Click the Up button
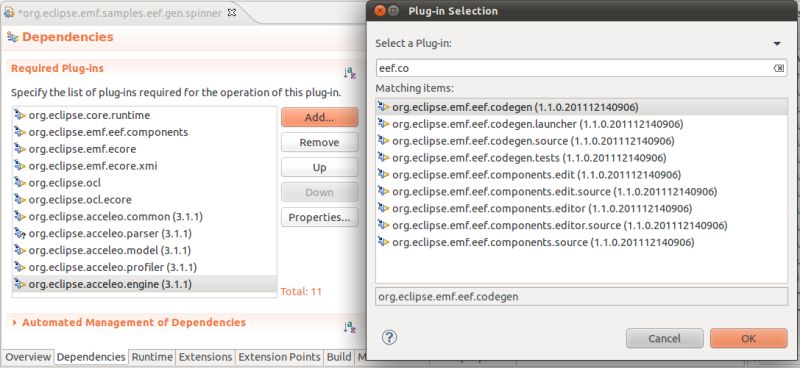 pos(319,167)
